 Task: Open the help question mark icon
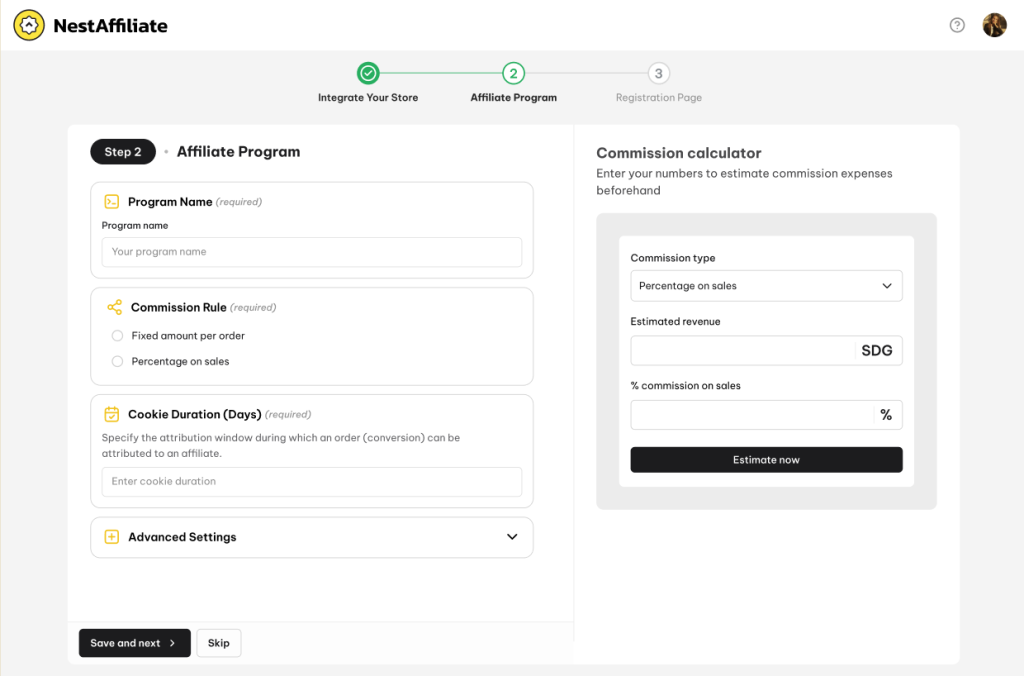[x=957, y=25]
